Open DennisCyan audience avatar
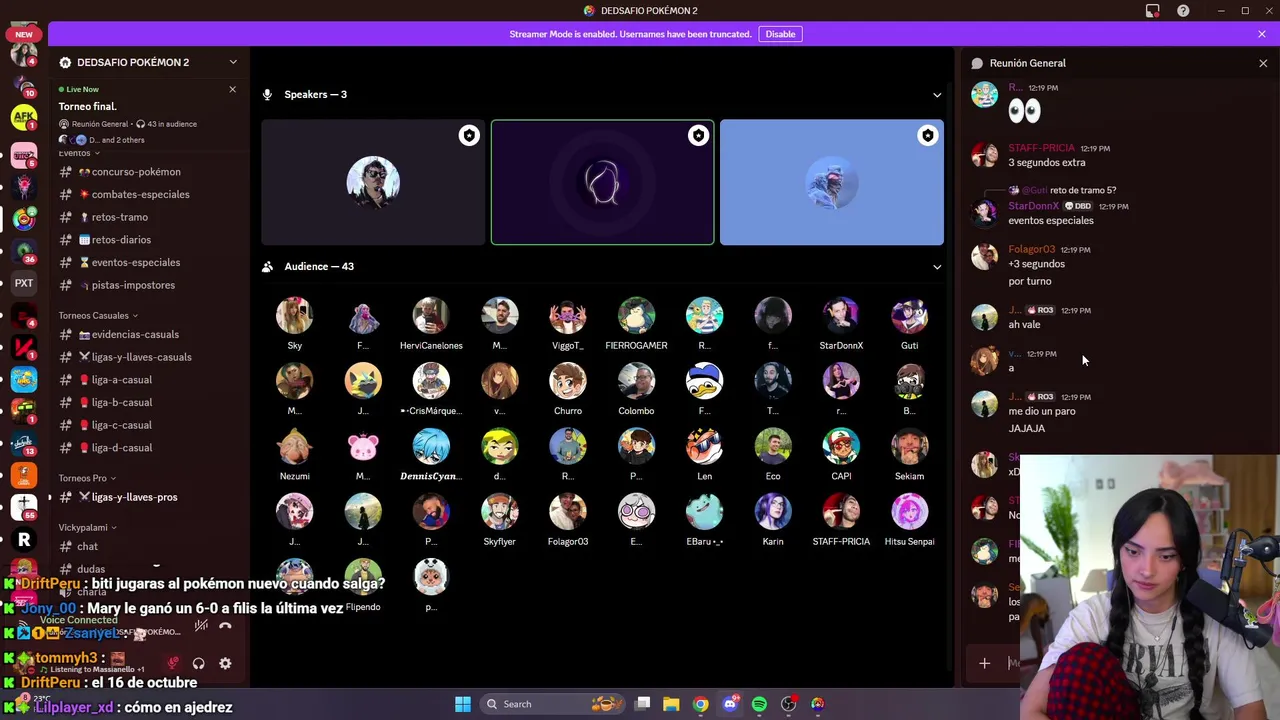 coord(431,447)
